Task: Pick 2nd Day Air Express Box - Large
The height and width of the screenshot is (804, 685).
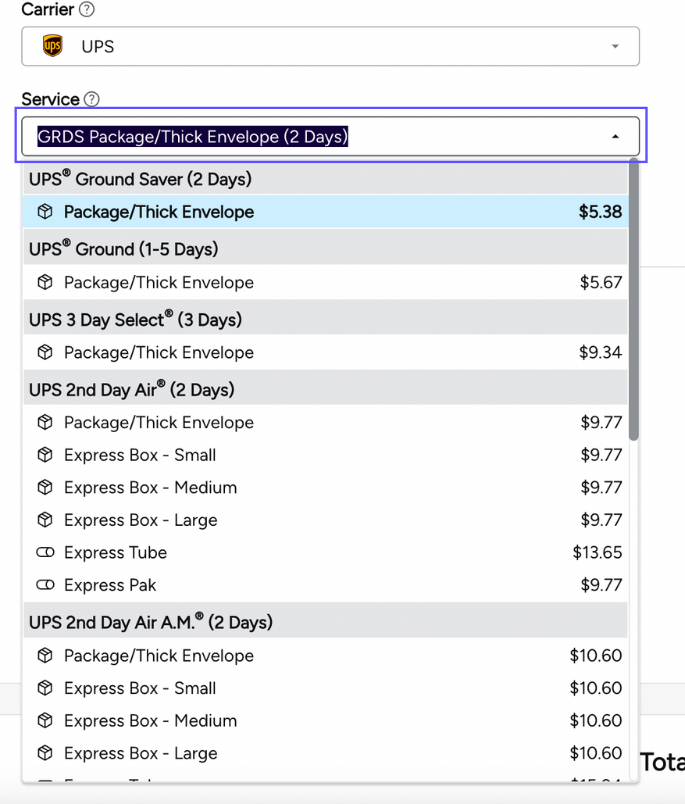Action: coord(140,520)
